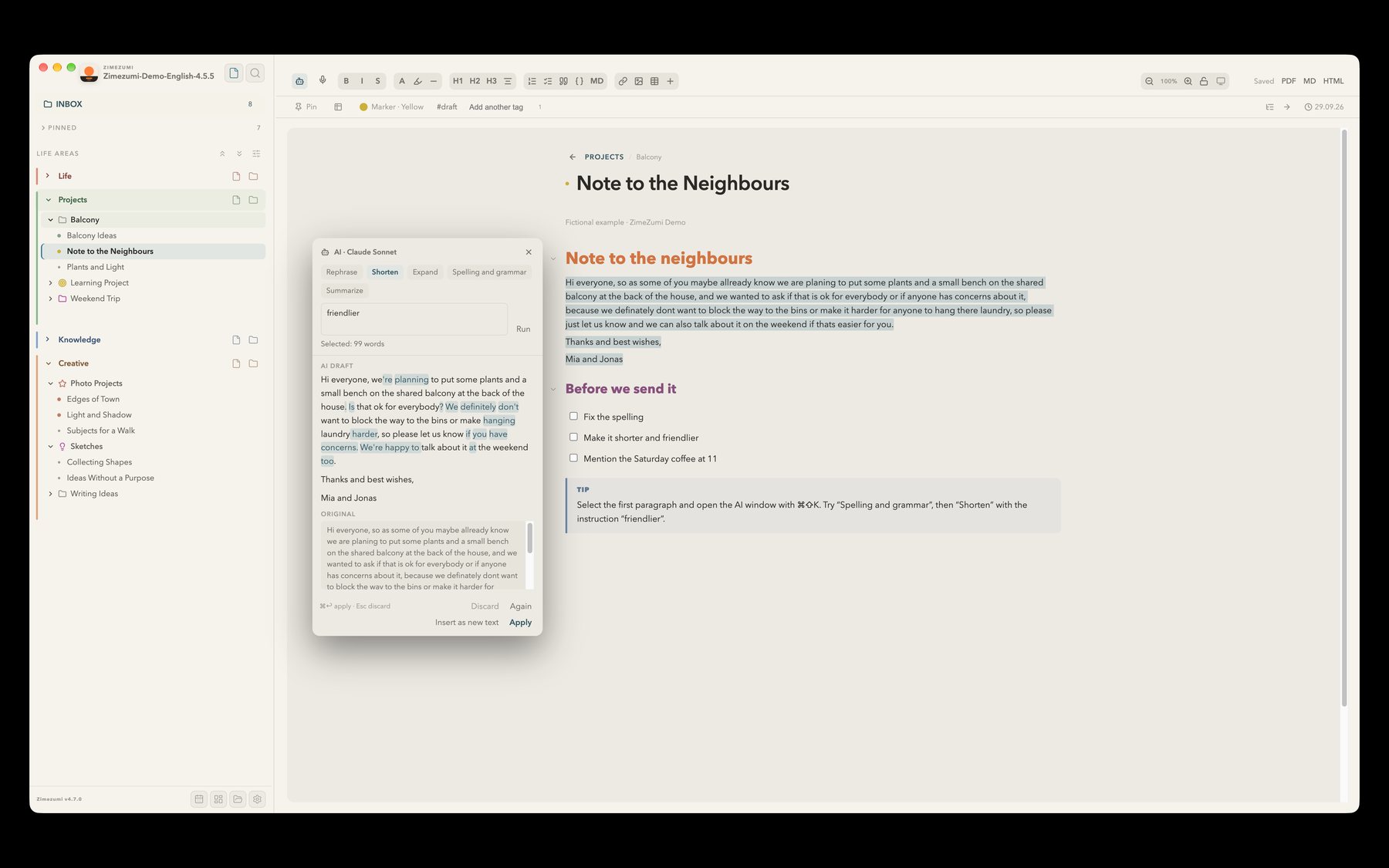Click the yellow marker color dot
Screen dimensions: 1389x868
click(x=363, y=107)
